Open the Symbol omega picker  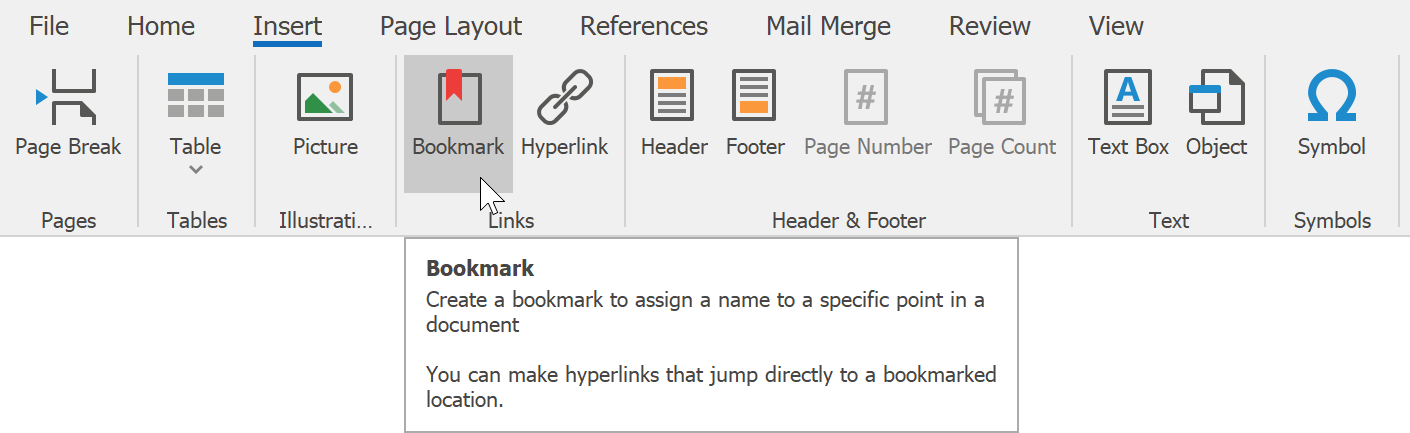1331,114
